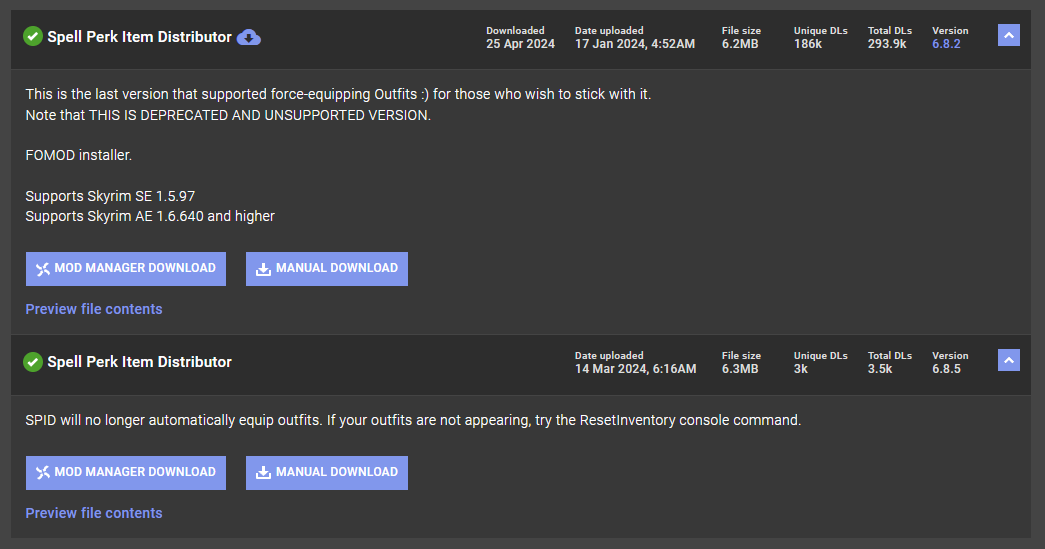Click the green checkmark on the 6.8.2 file
Image resolution: width=1045 pixels, height=549 pixels.
click(x=33, y=37)
